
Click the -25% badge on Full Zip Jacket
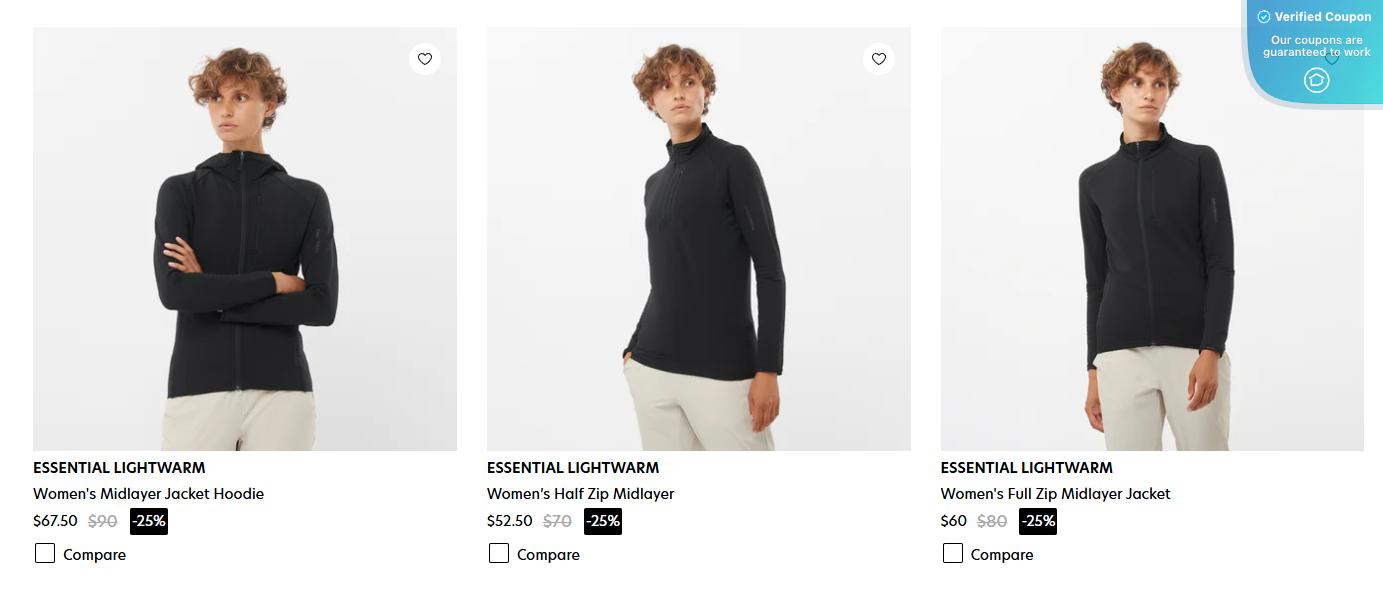click(x=1037, y=521)
